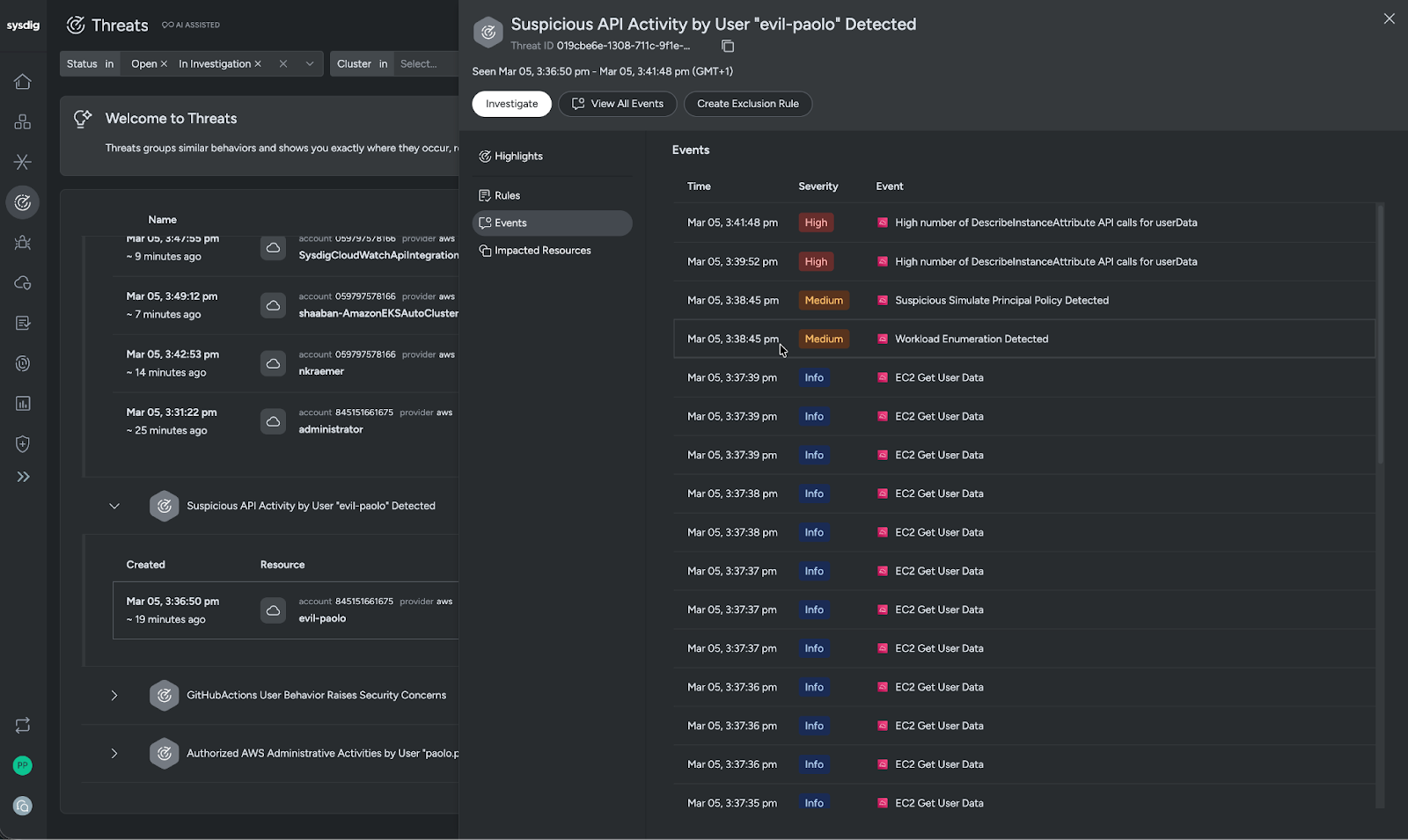Click the Status filter label

pos(82,64)
